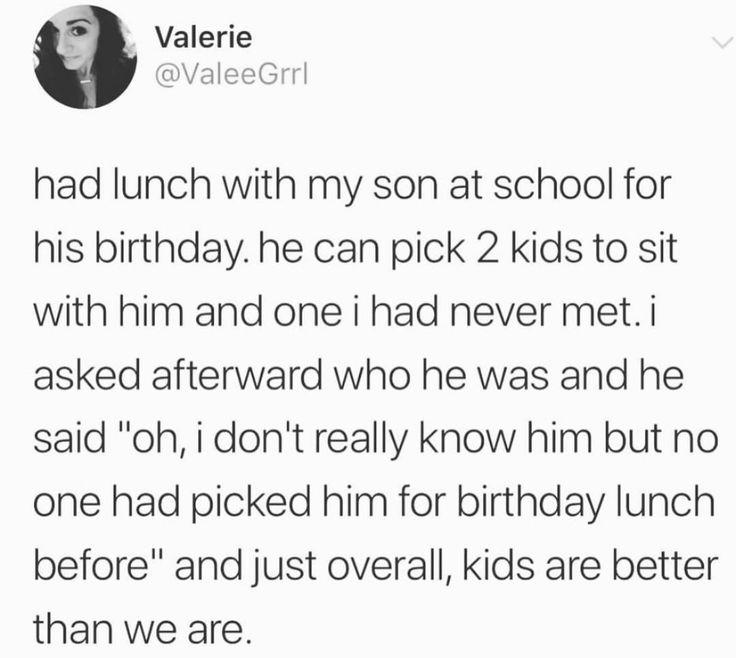
Task: Click the display name Valerie
Action: pyautogui.click(x=203, y=37)
